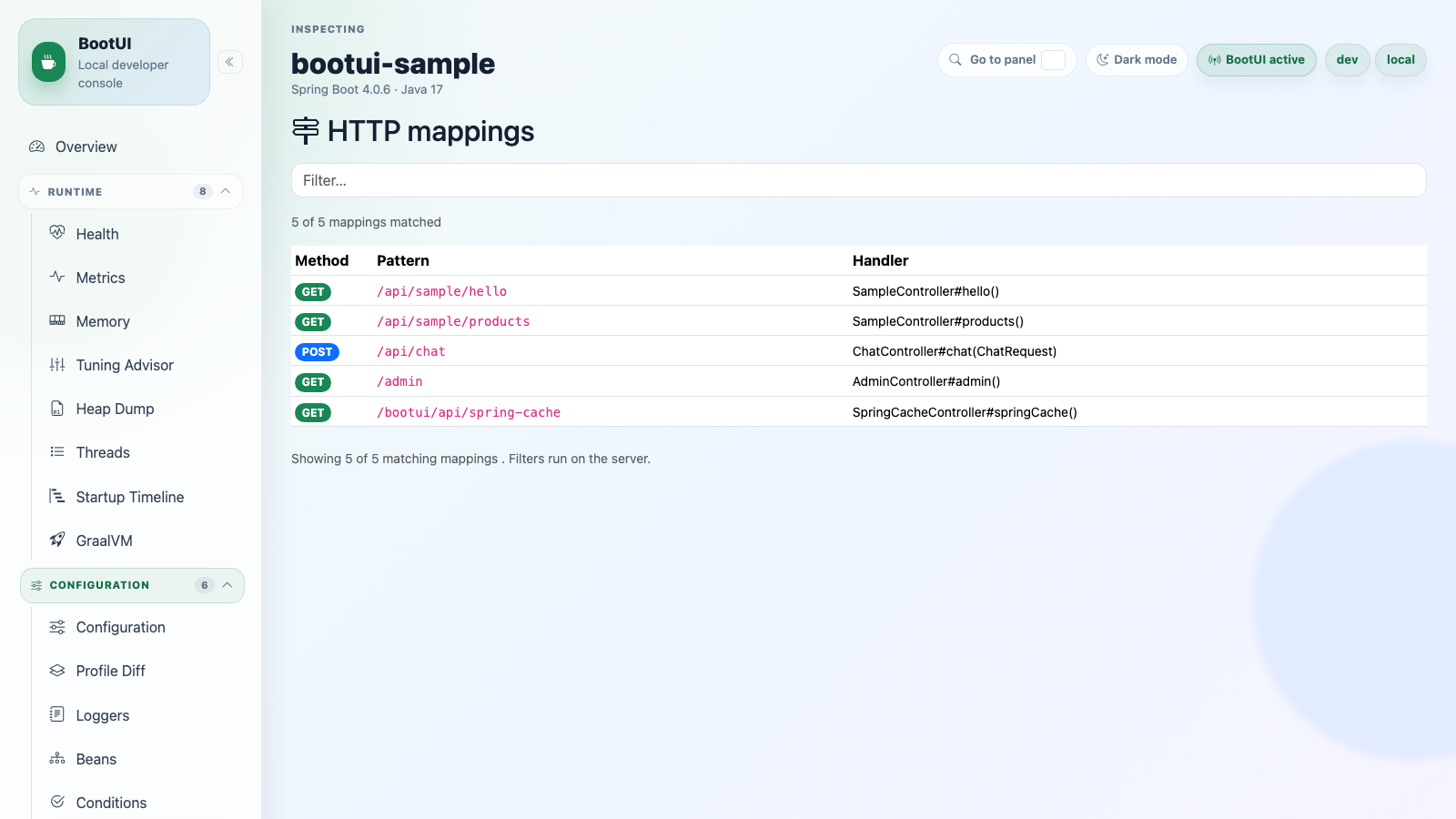Screen dimensions: 1456x819
Task: Click the /admin pattern
Action: tap(399, 381)
